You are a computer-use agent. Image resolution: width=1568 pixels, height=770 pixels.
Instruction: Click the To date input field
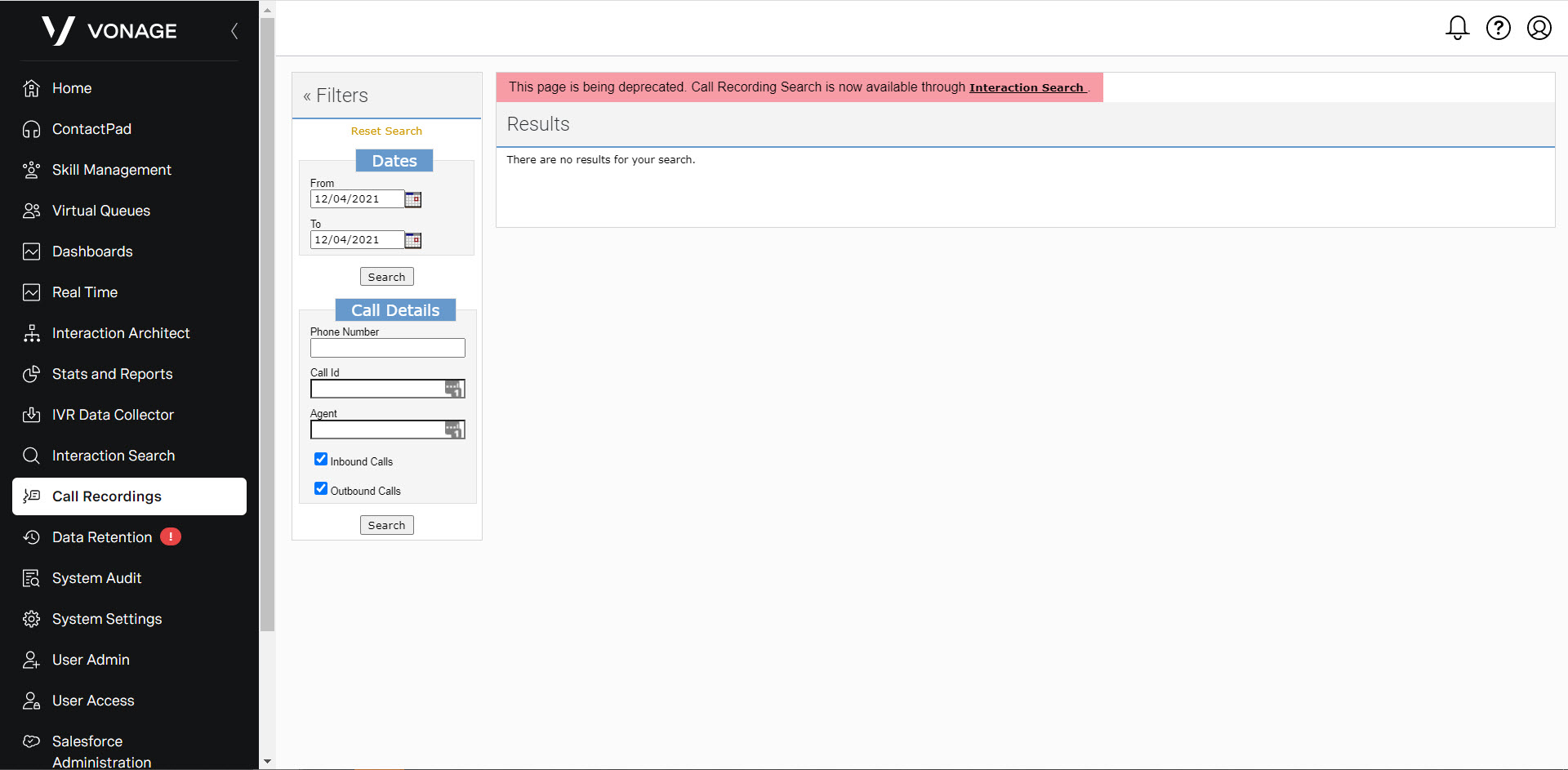tap(357, 239)
